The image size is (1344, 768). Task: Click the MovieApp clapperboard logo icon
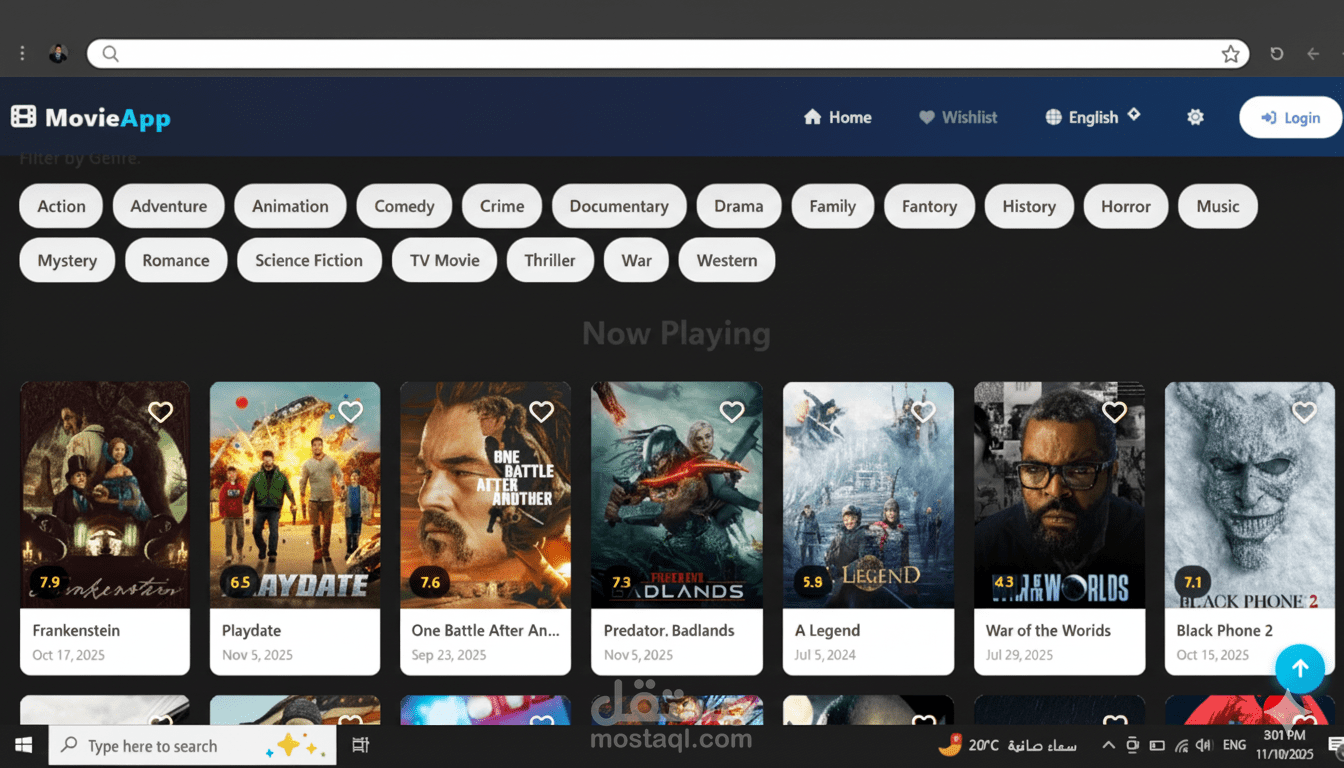22,116
